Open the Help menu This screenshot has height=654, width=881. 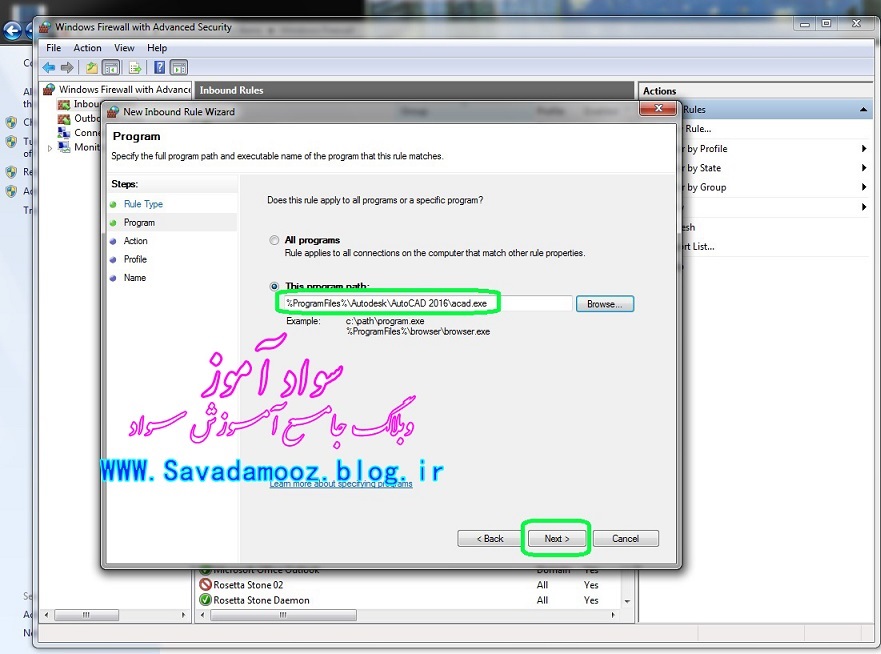tap(157, 48)
